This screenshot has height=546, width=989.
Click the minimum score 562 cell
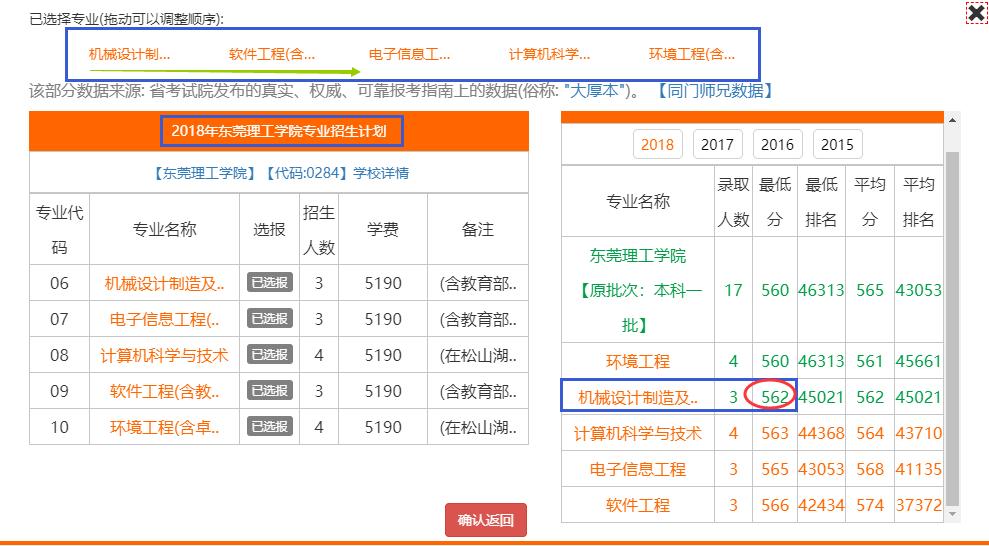[x=775, y=397]
